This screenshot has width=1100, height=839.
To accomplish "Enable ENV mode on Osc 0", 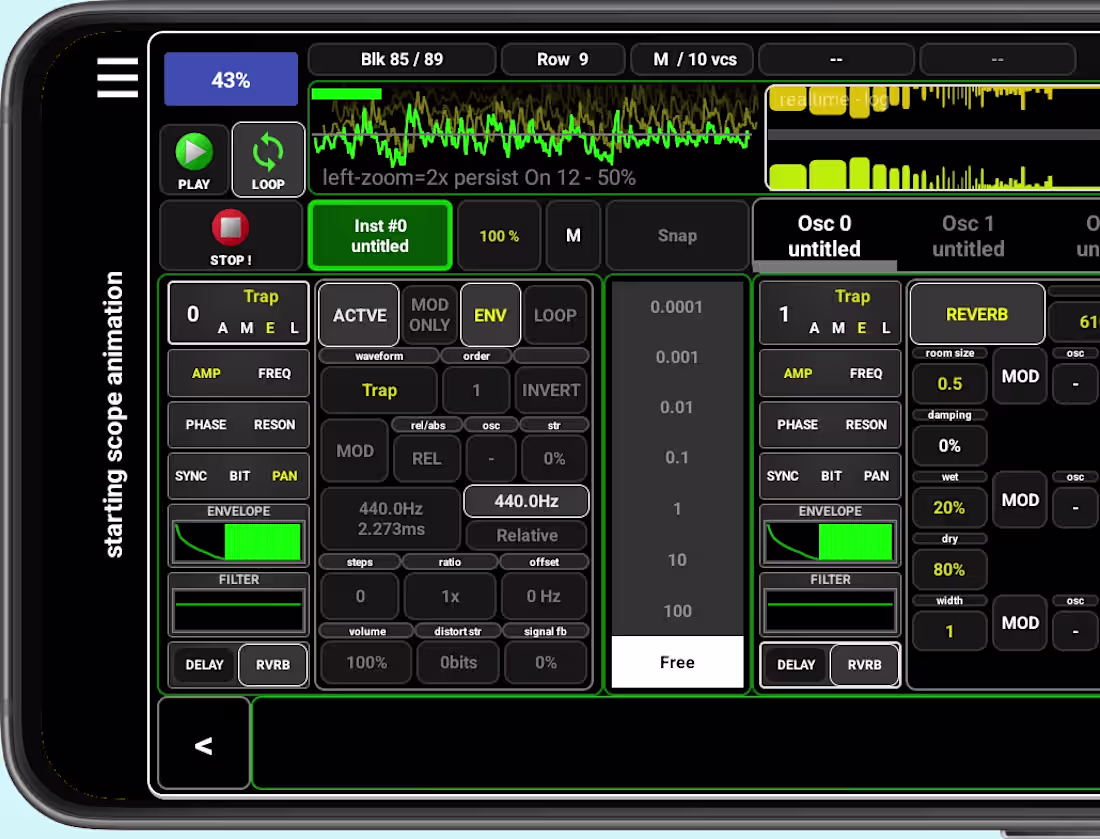I will pyautogui.click(x=489, y=315).
